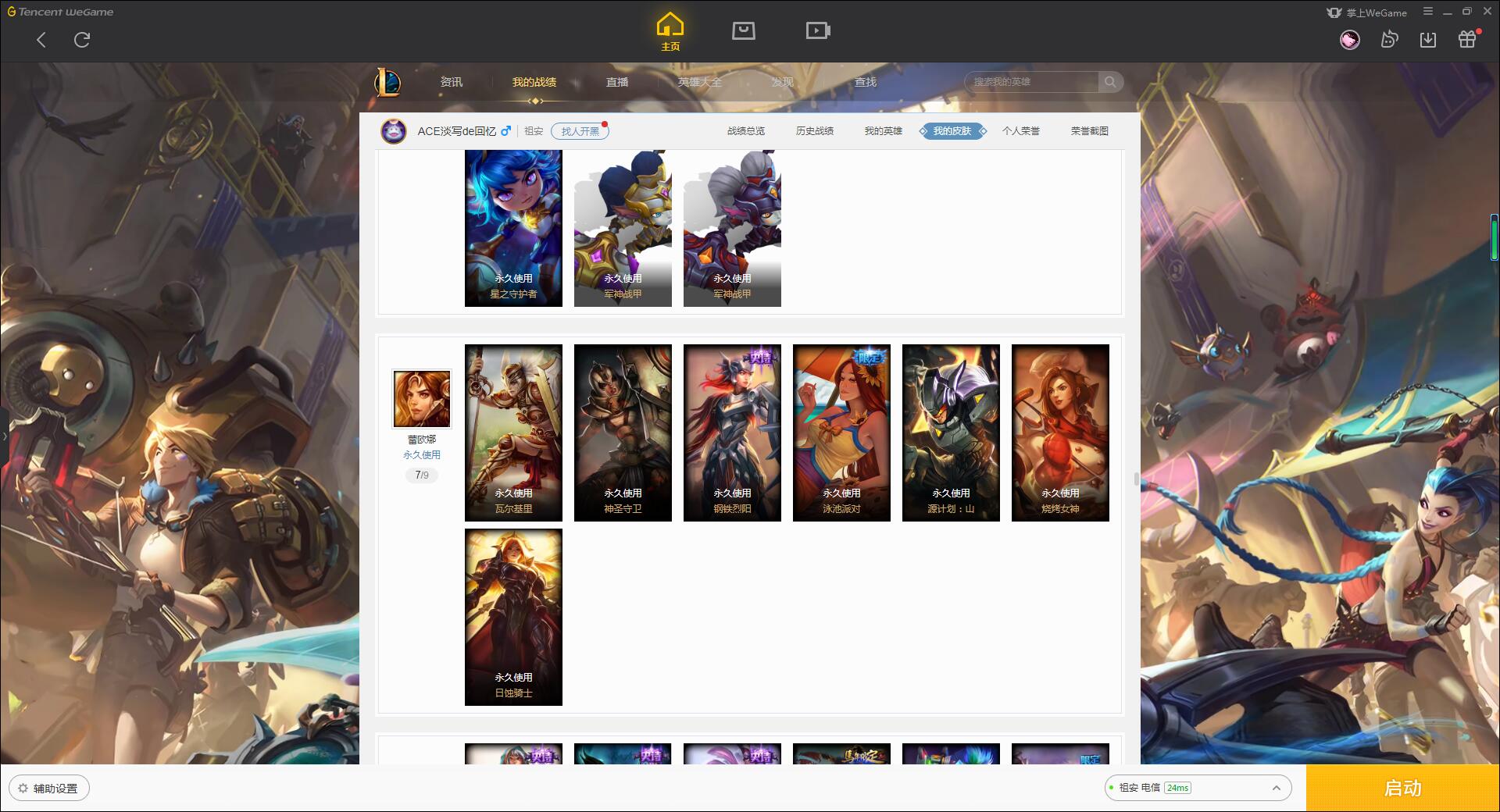Open the downloads manager icon

click(1428, 40)
